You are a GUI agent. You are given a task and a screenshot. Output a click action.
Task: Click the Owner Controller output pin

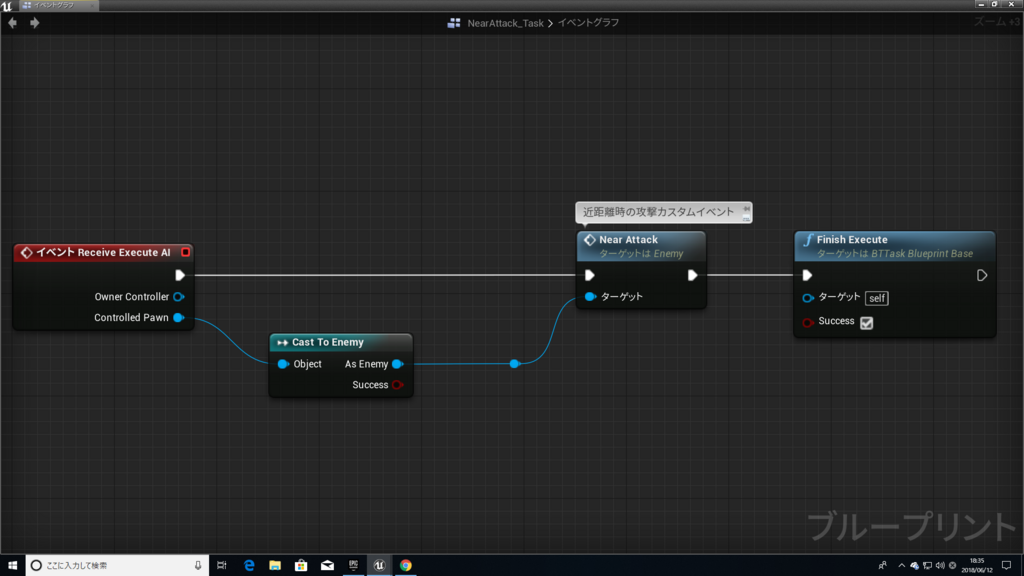tap(178, 296)
